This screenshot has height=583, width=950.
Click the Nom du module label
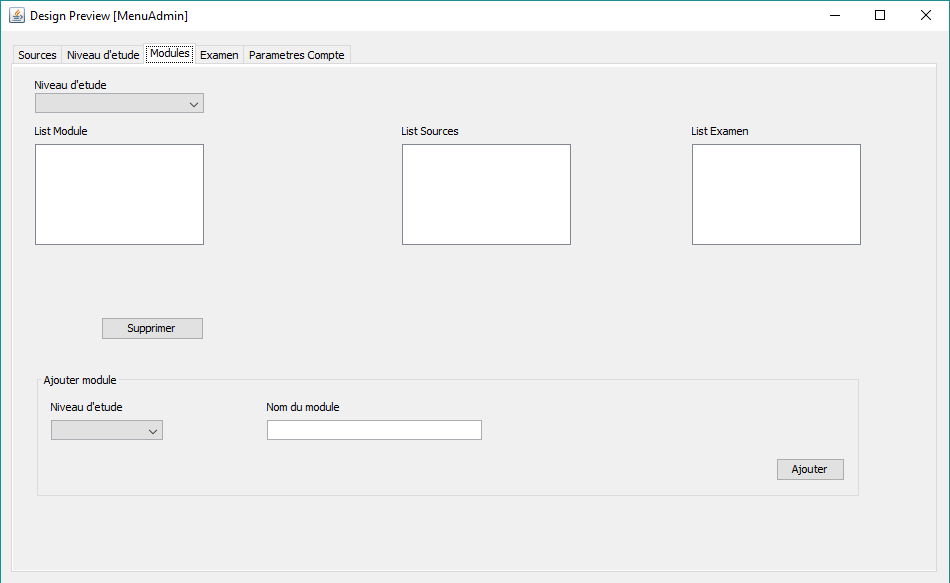coord(303,407)
